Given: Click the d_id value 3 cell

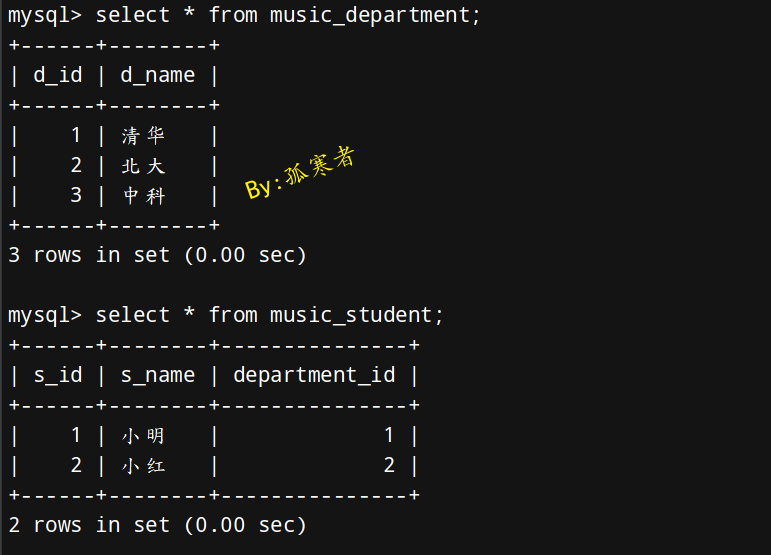Looking at the screenshot, I should tap(76, 196).
